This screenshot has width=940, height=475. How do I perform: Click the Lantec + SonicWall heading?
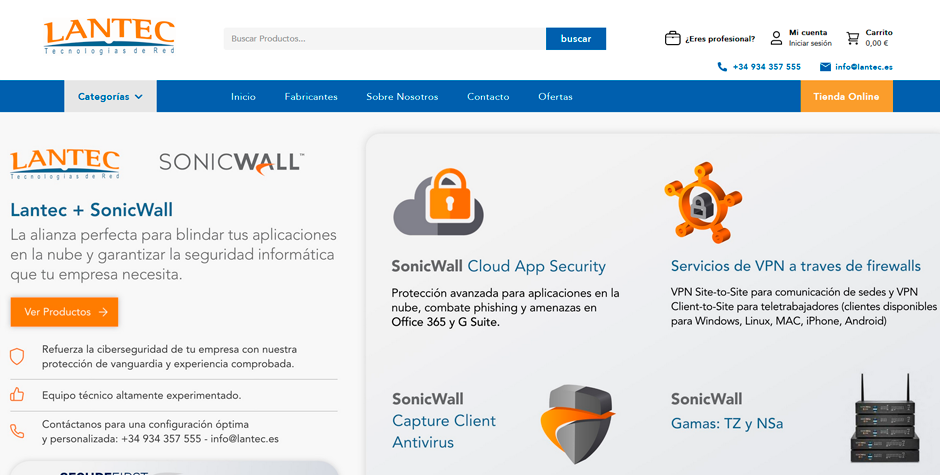point(92,210)
